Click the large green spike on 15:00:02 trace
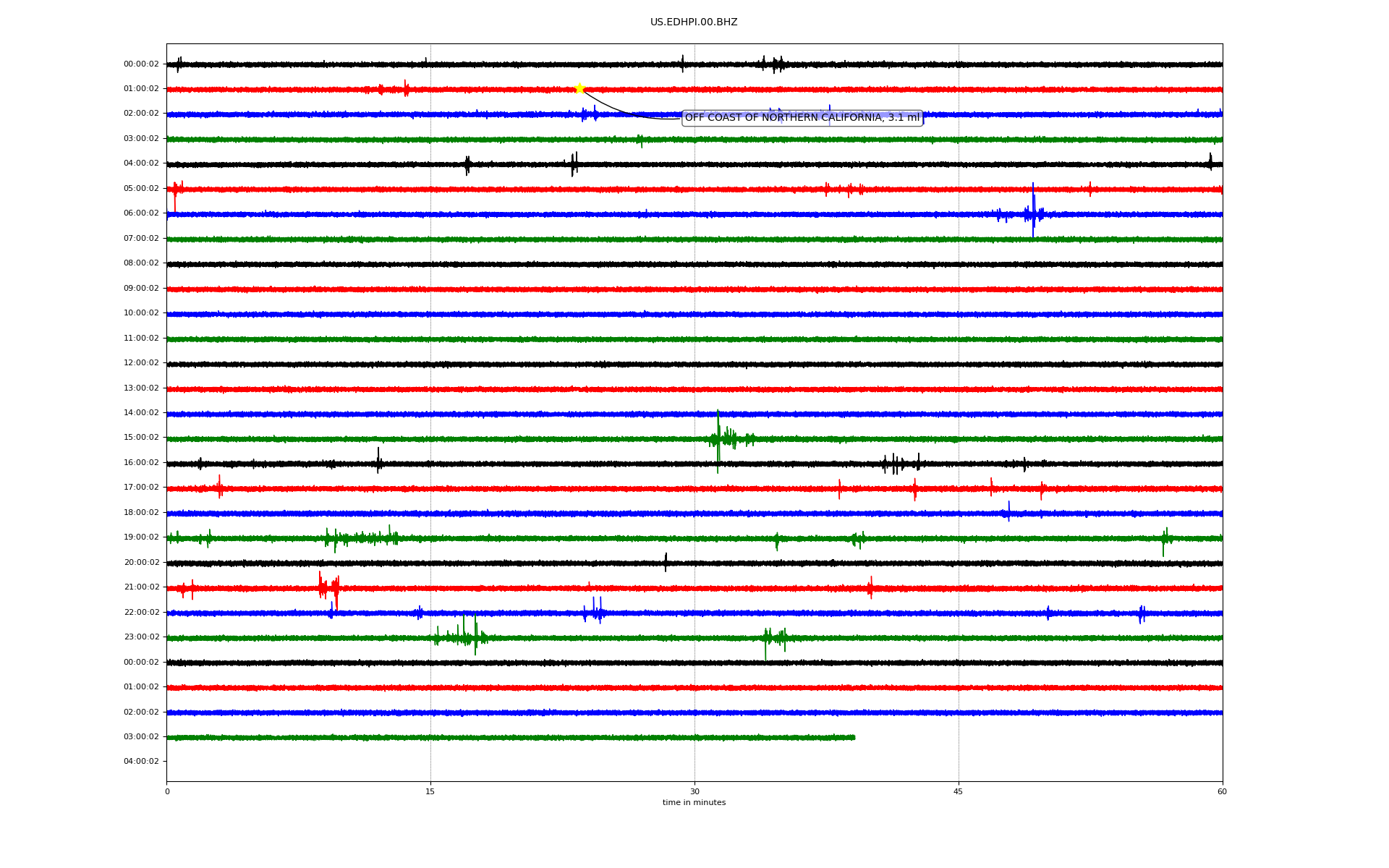The width and height of the screenshot is (1389, 868). pos(718,441)
